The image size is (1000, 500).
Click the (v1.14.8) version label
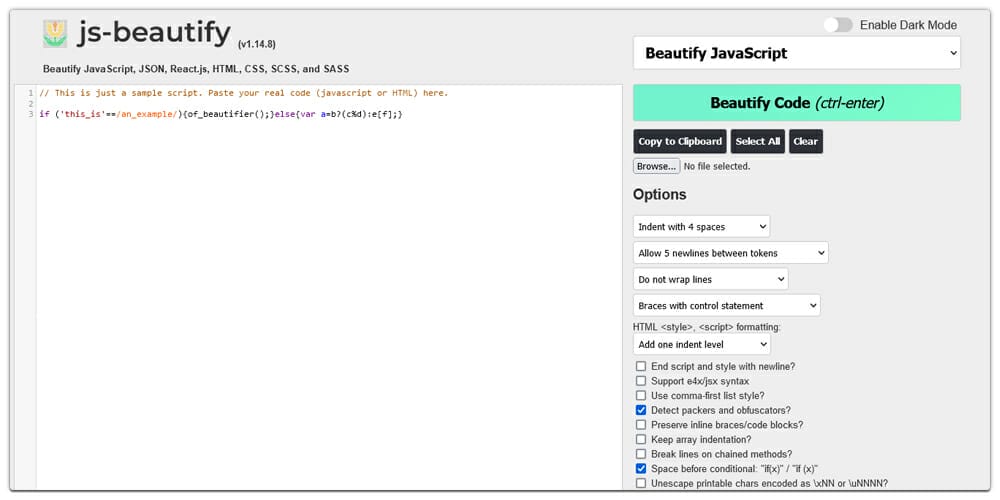tap(256, 45)
